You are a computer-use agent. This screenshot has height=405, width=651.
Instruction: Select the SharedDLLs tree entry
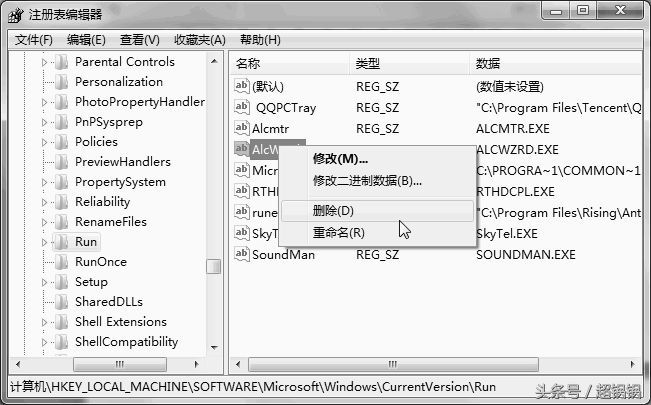pyautogui.click(x=109, y=302)
